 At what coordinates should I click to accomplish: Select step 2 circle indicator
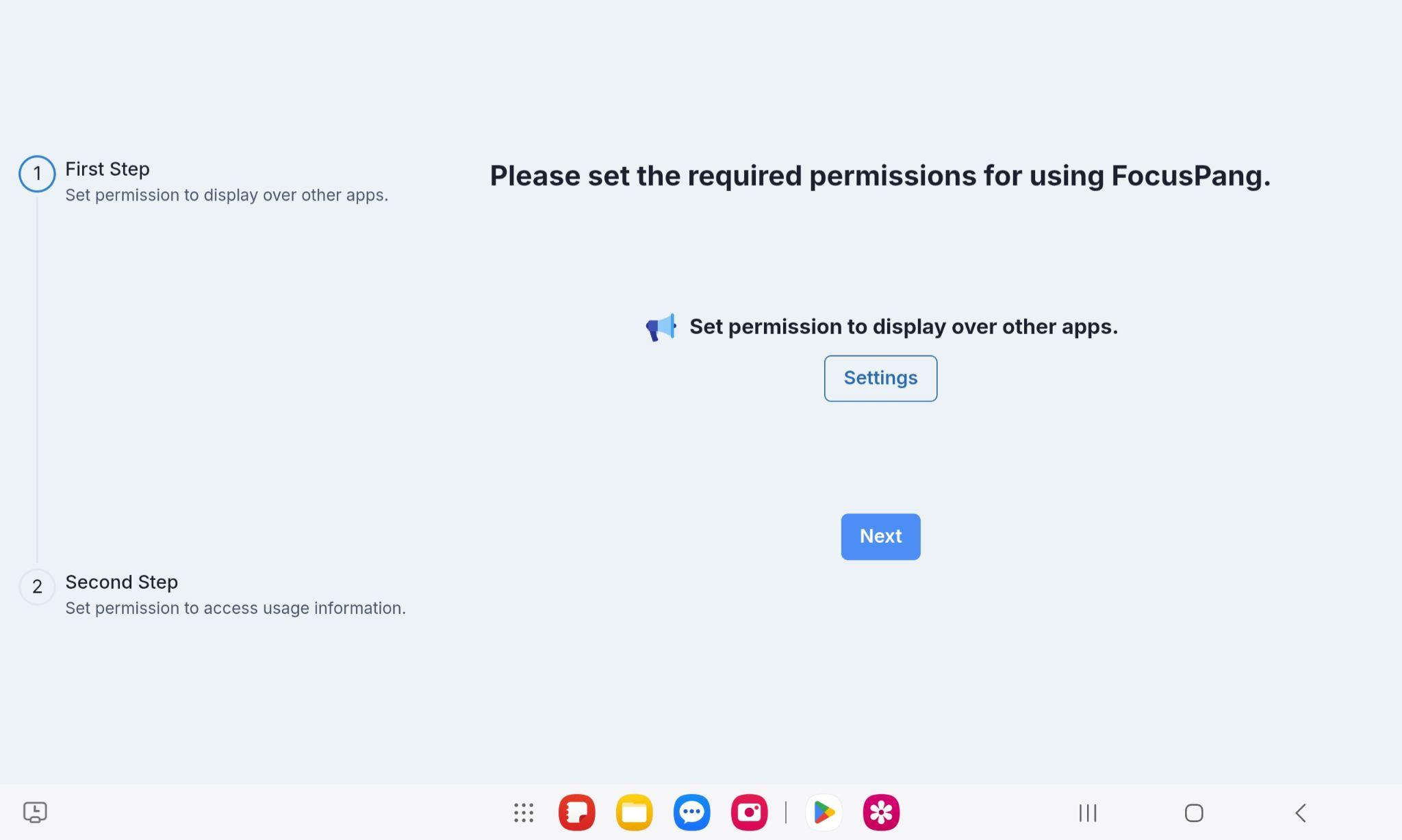(x=37, y=587)
